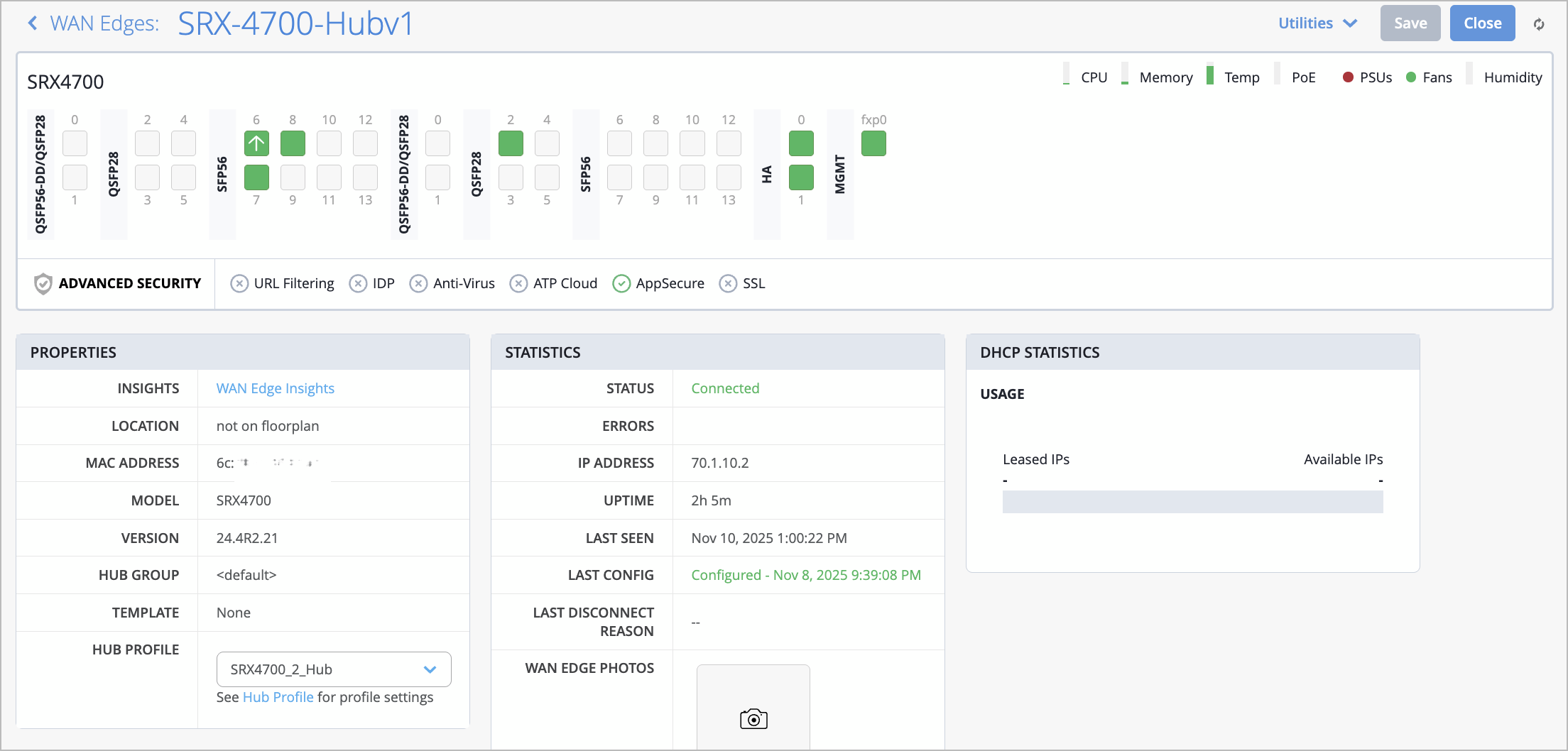
Task: Click the Memory usage indicator
Action: 1125,75
